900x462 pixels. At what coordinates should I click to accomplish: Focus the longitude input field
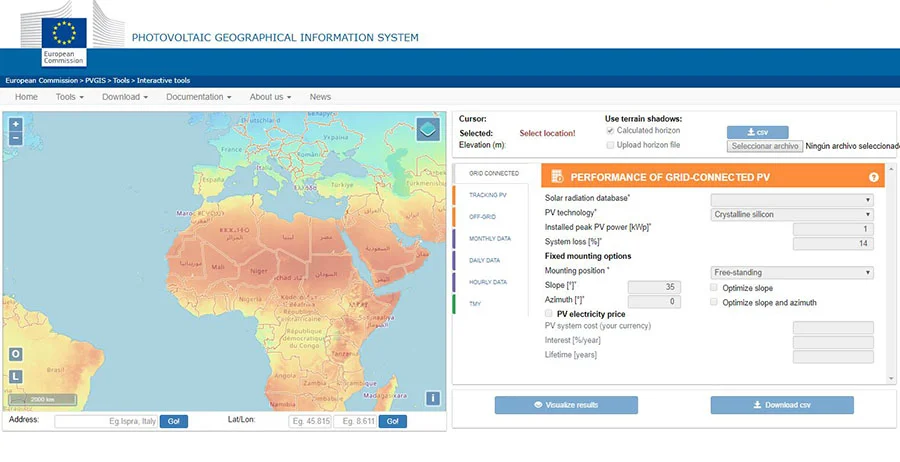[x=355, y=422]
